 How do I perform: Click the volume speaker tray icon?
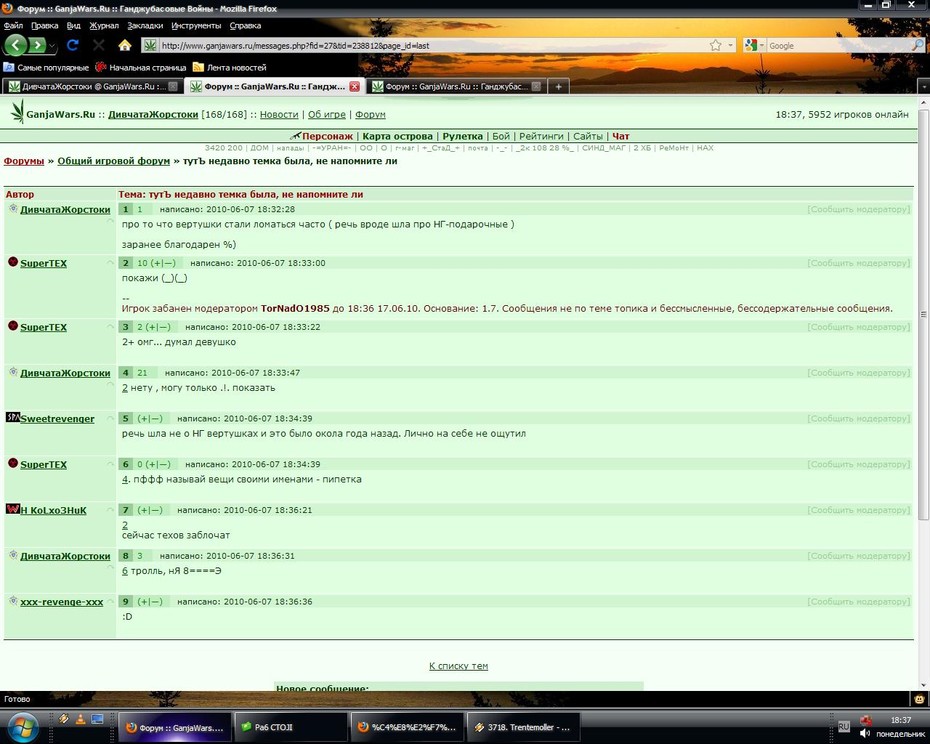click(865, 734)
